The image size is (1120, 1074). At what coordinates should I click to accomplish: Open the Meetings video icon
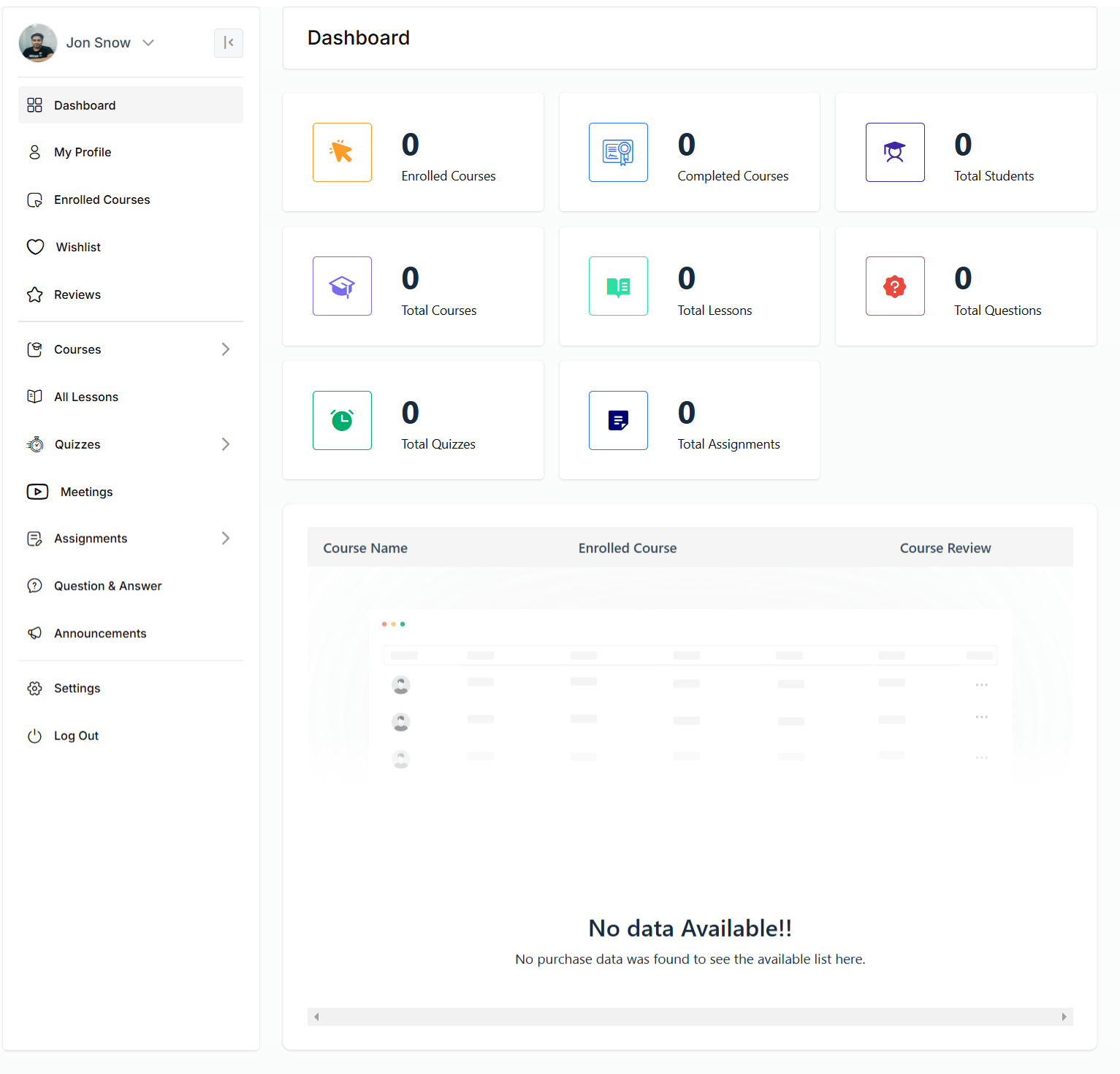pos(37,491)
